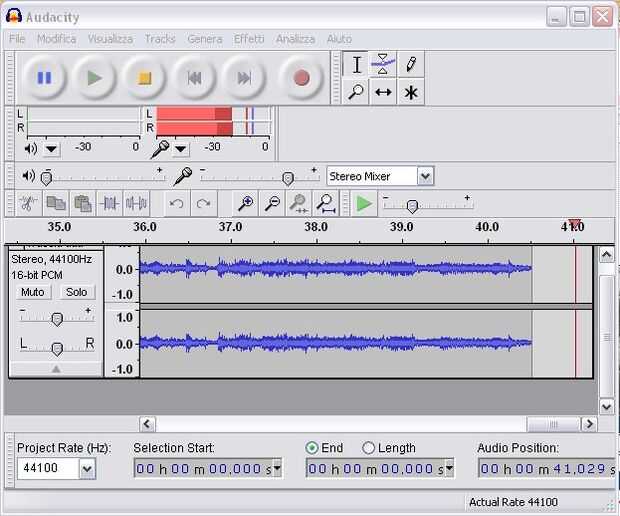Open the Analizza menu
The height and width of the screenshot is (516, 620).
point(295,39)
